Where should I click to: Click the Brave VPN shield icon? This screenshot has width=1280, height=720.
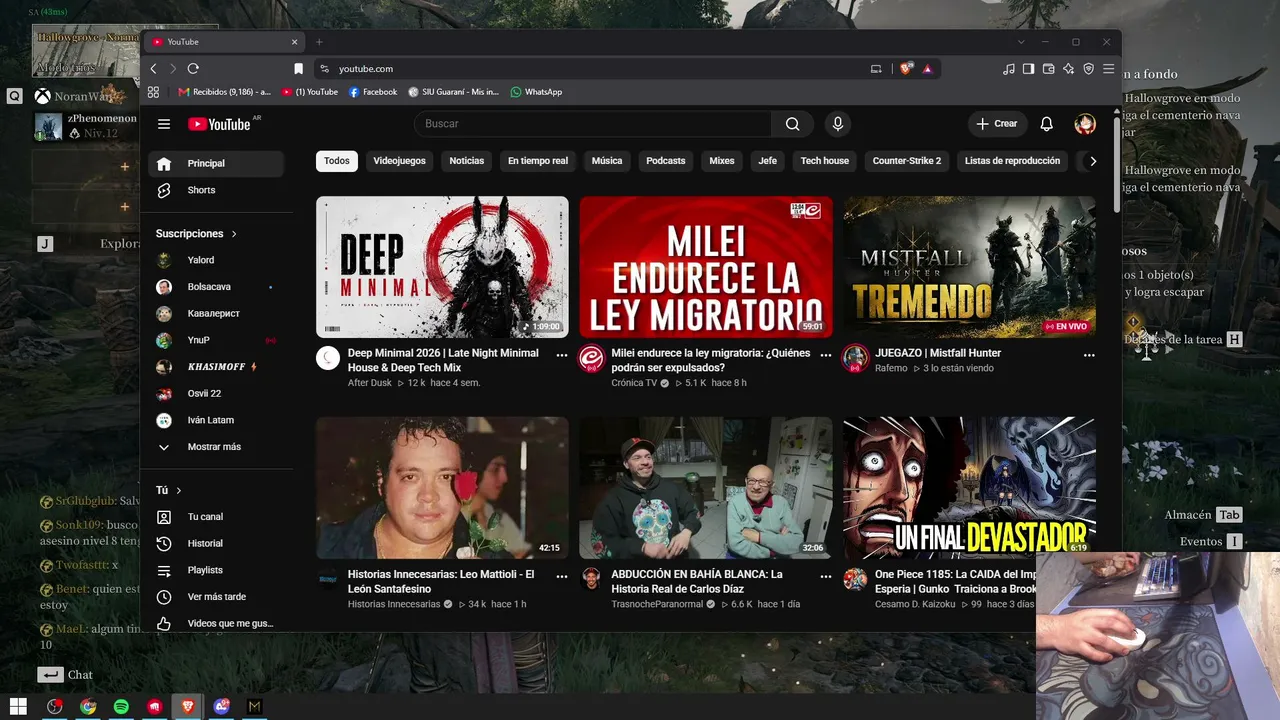click(1089, 69)
